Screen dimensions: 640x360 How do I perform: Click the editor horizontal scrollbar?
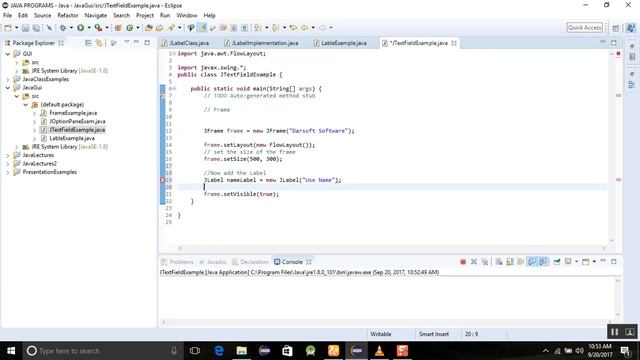tap(392, 248)
